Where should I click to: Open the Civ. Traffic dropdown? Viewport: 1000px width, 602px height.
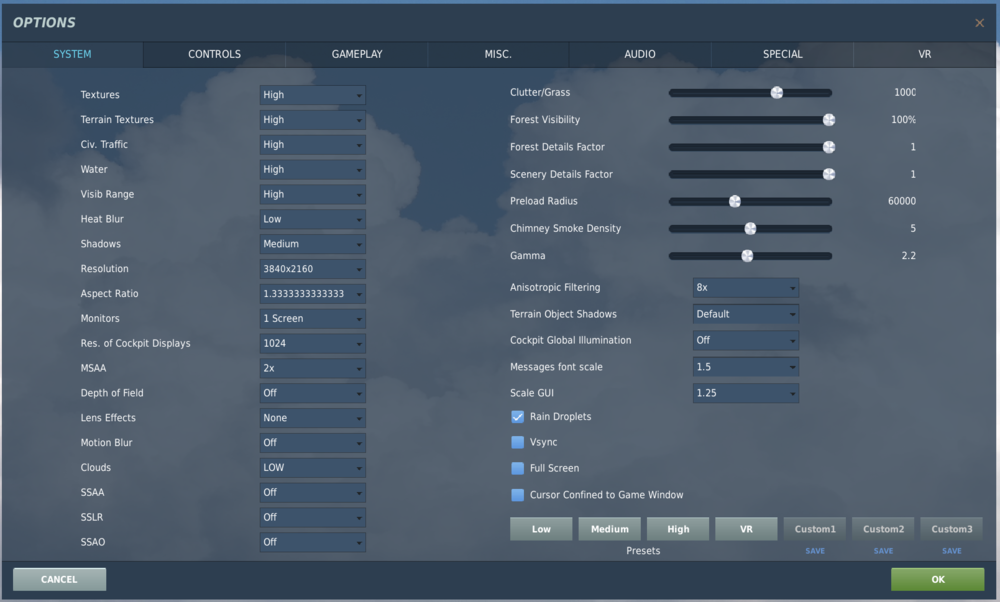(312, 145)
